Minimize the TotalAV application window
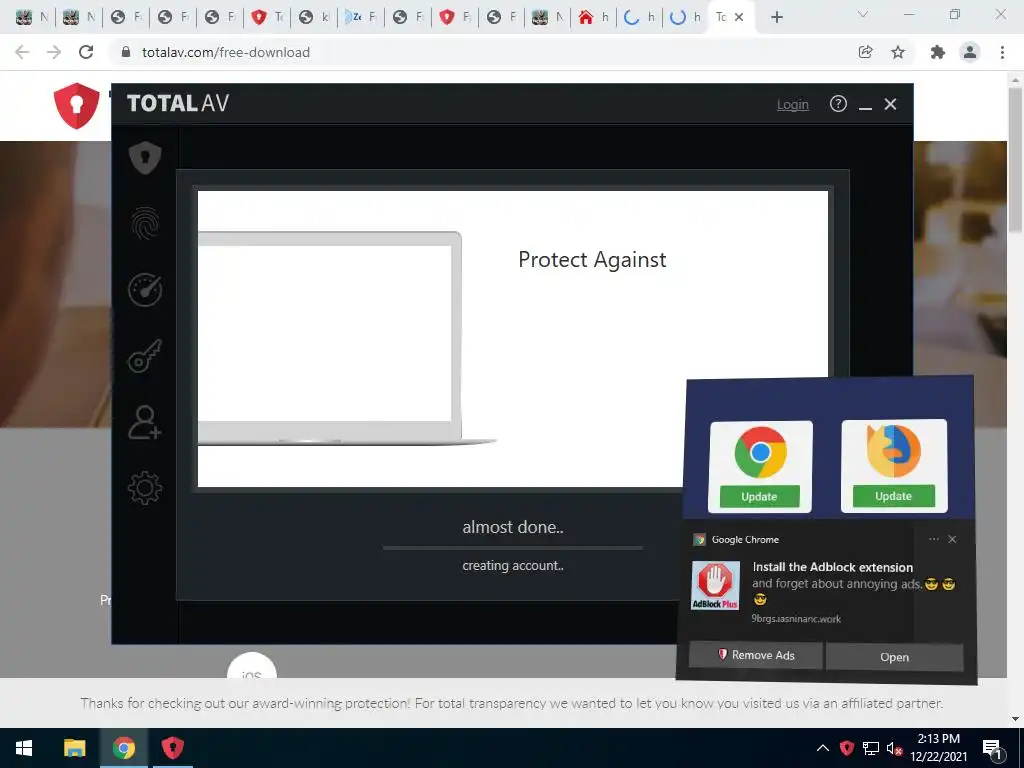Viewport: 1024px width, 768px height. (865, 105)
